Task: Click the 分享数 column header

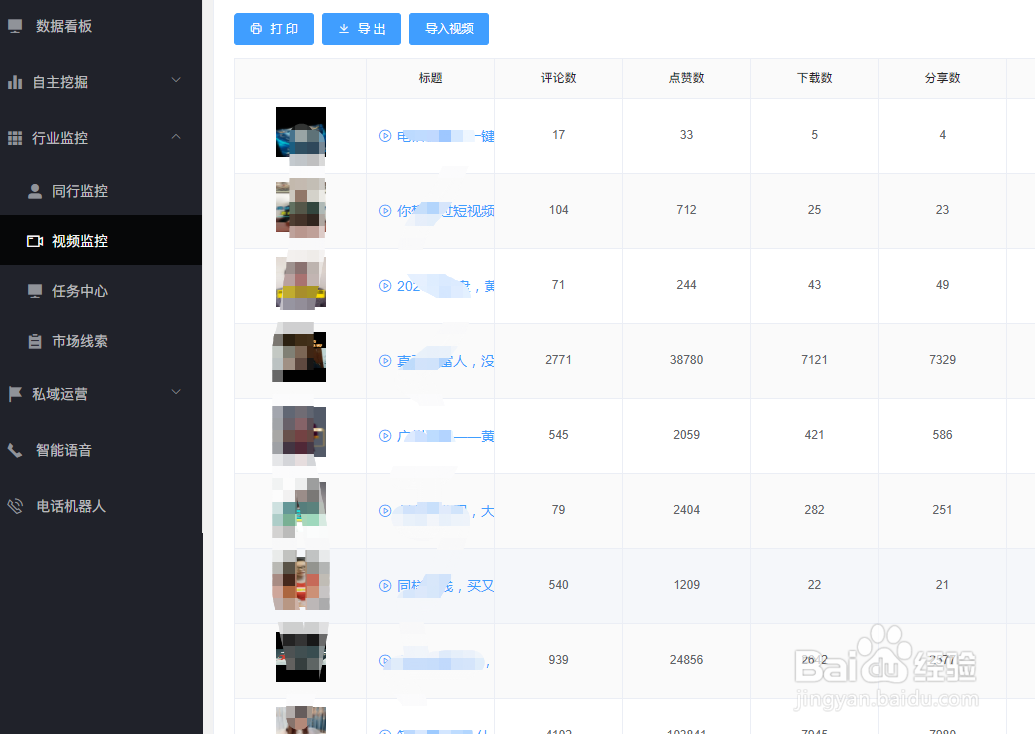Action: 943,78
